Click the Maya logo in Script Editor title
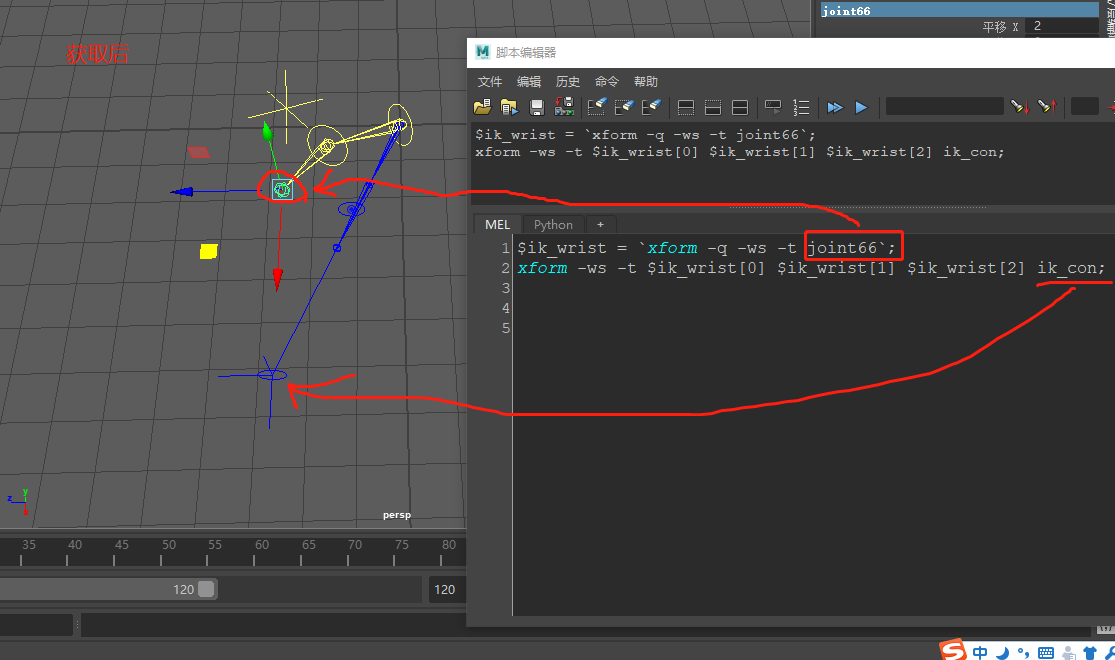Image resolution: width=1115 pixels, height=660 pixels. (483, 52)
